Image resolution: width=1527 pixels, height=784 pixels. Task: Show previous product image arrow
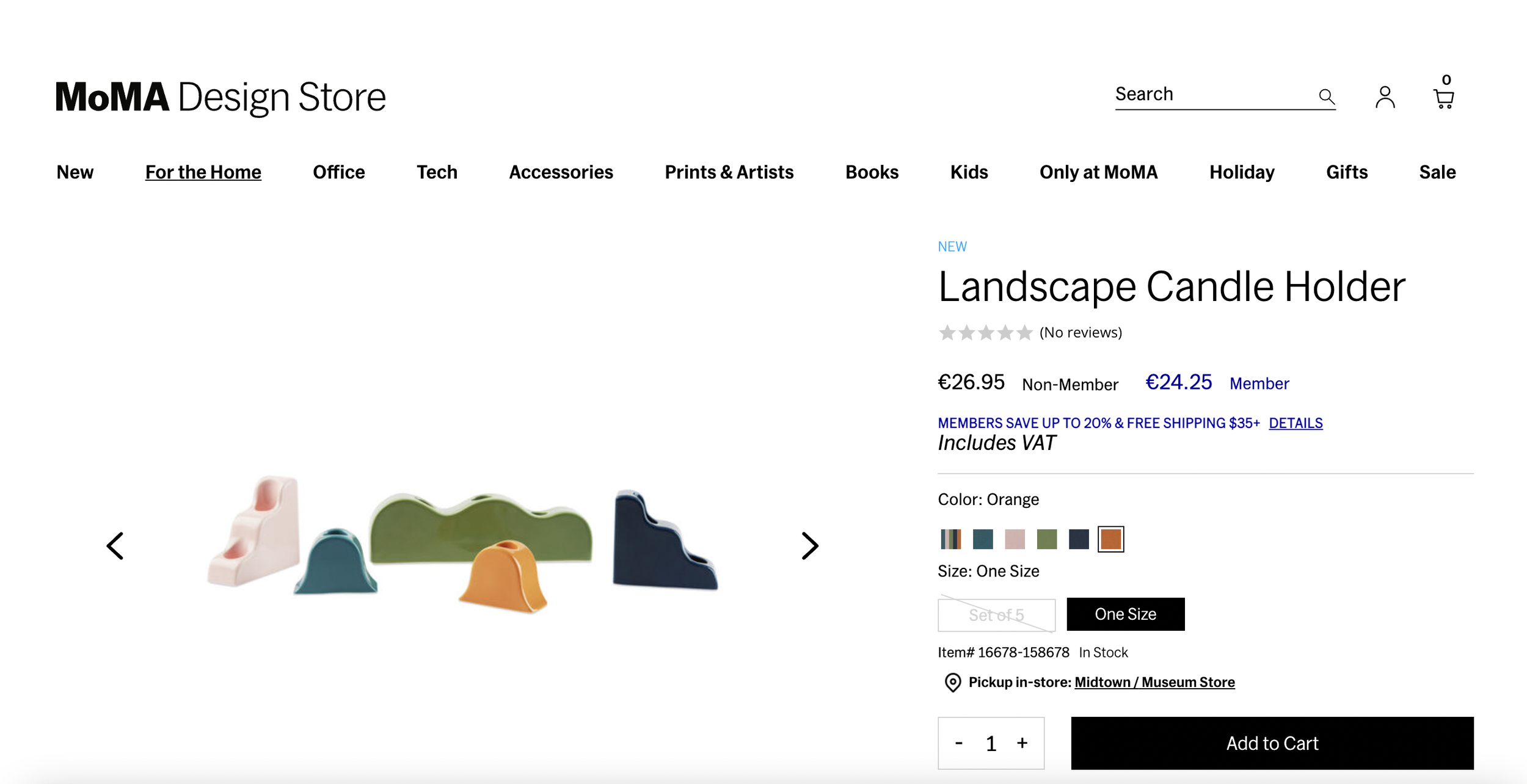115,545
